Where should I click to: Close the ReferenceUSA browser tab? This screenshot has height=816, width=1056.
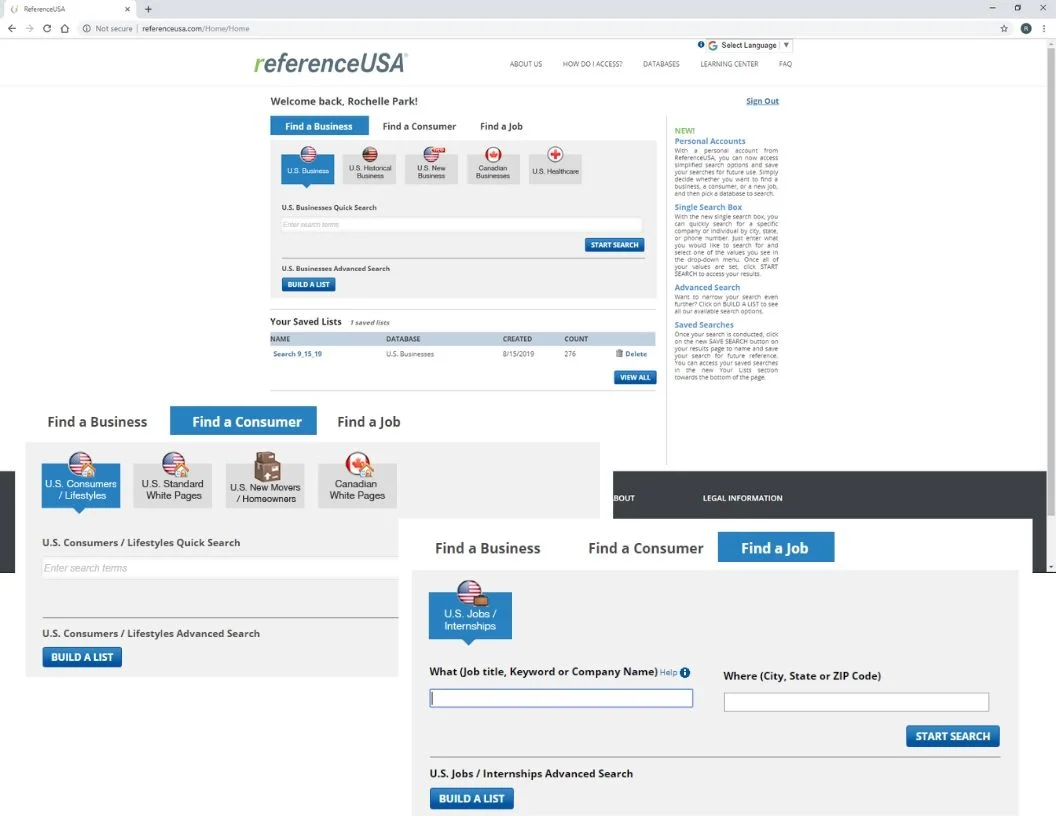[x=127, y=9]
